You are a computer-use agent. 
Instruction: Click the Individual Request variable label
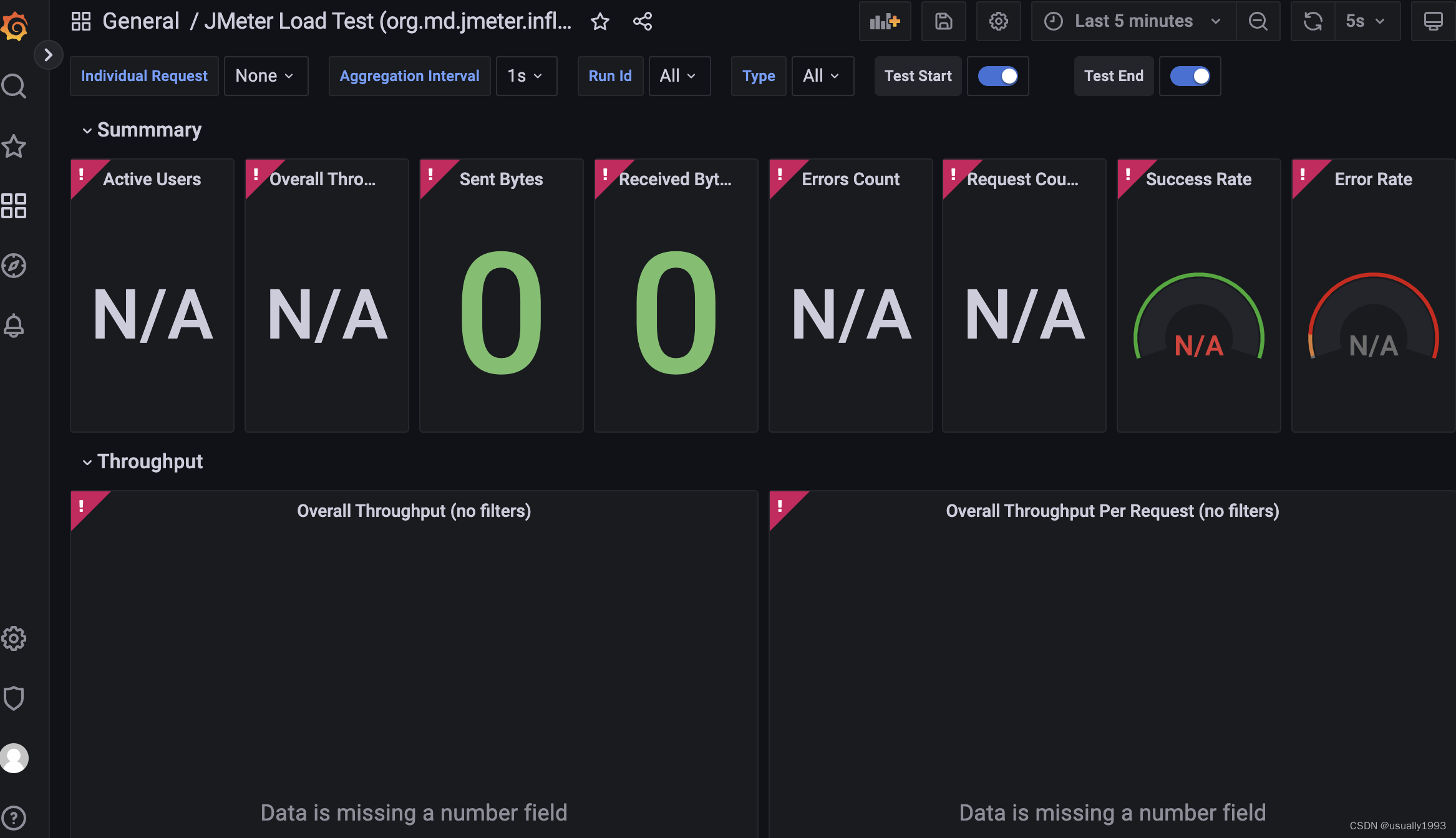click(144, 76)
